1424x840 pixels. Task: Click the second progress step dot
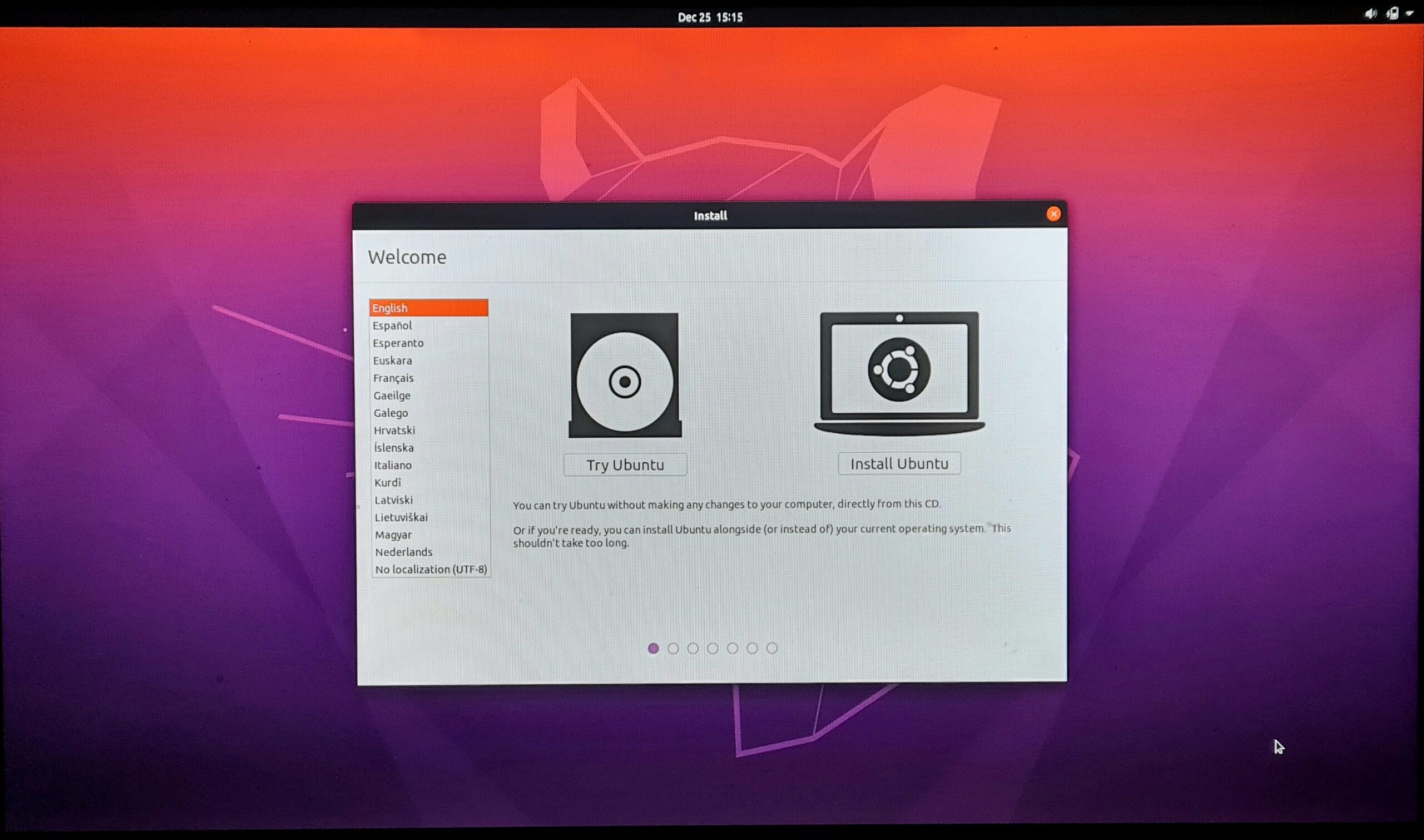tap(673, 649)
